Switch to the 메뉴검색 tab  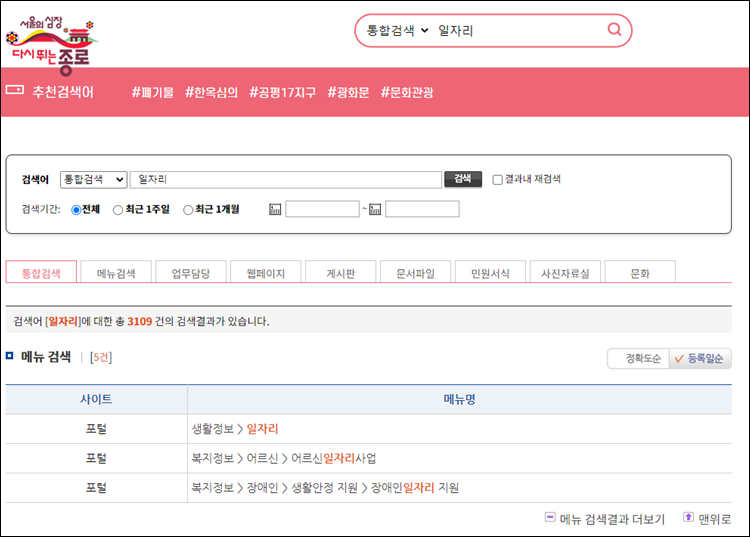click(116, 273)
